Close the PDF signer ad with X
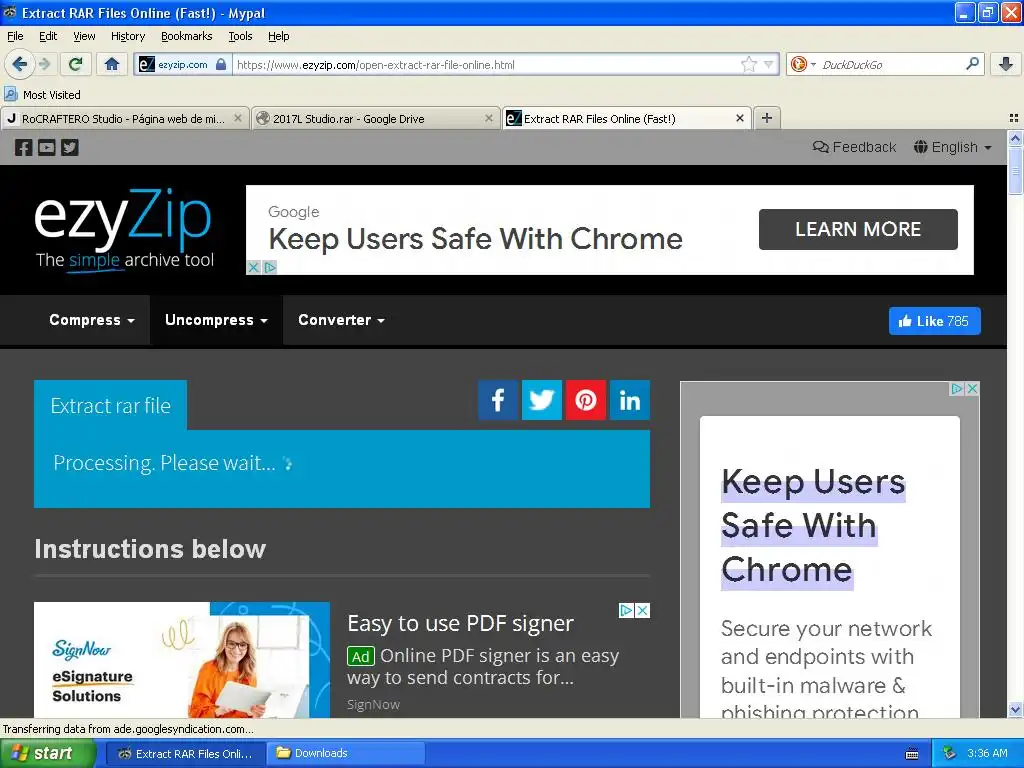This screenshot has width=1024, height=768. pos(643,610)
